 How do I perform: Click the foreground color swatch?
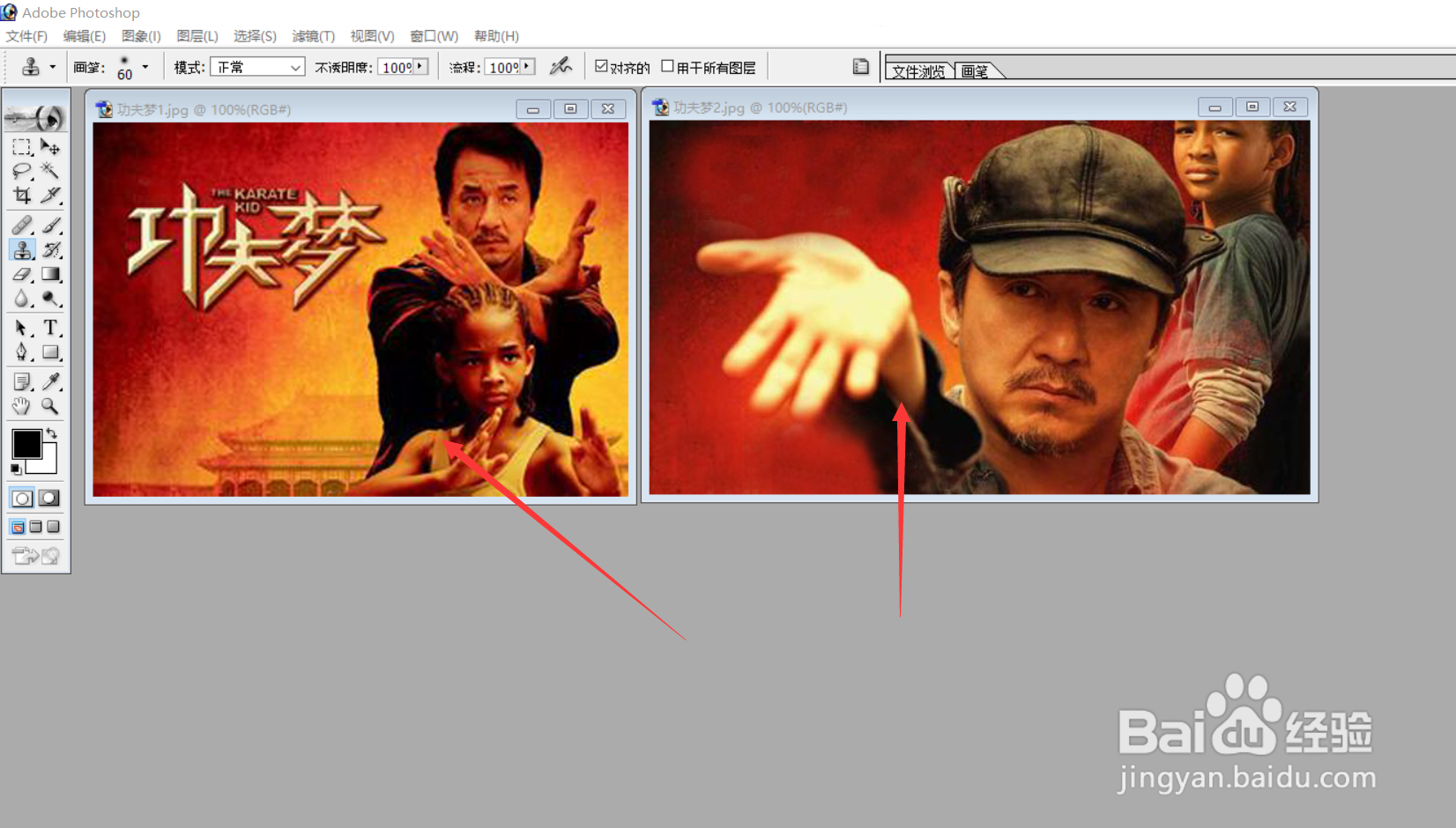click(26, 443)
